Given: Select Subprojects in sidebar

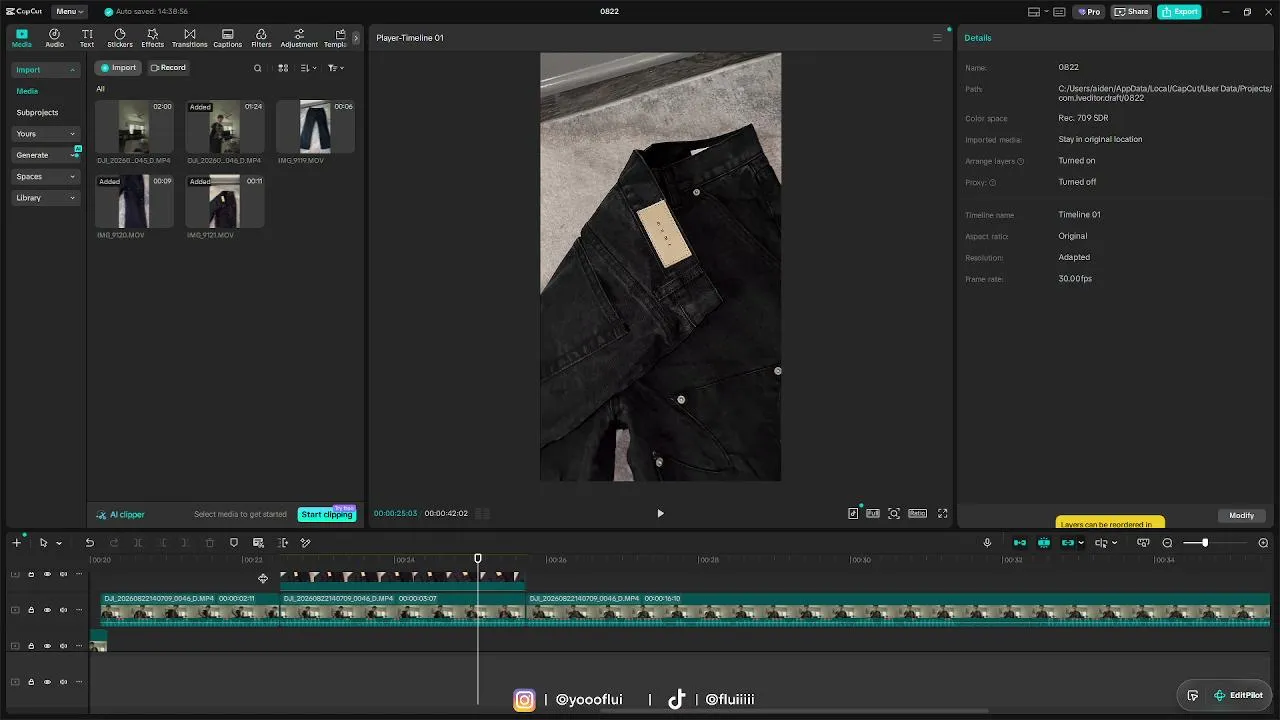Looking at the screenshot, I should point(37,113).
